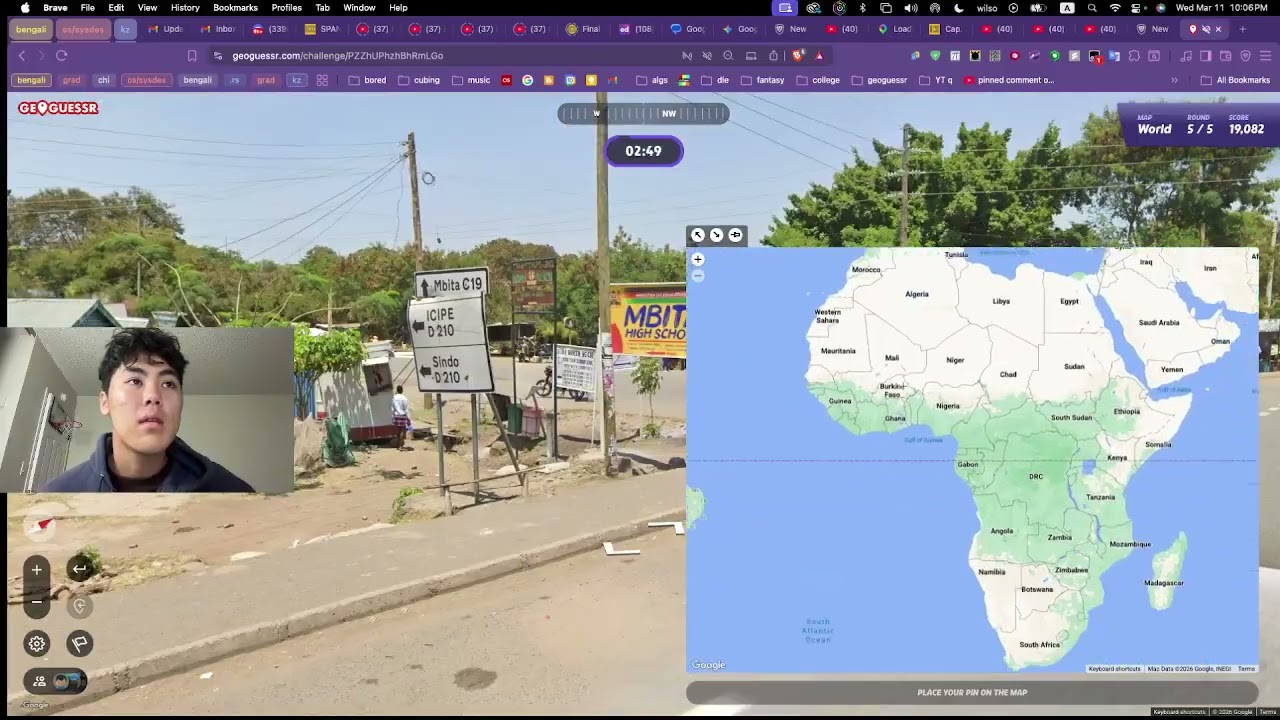The image size is (1280, 720).
Task: Open the players avatar panel
Action: (x=55, y=682)
